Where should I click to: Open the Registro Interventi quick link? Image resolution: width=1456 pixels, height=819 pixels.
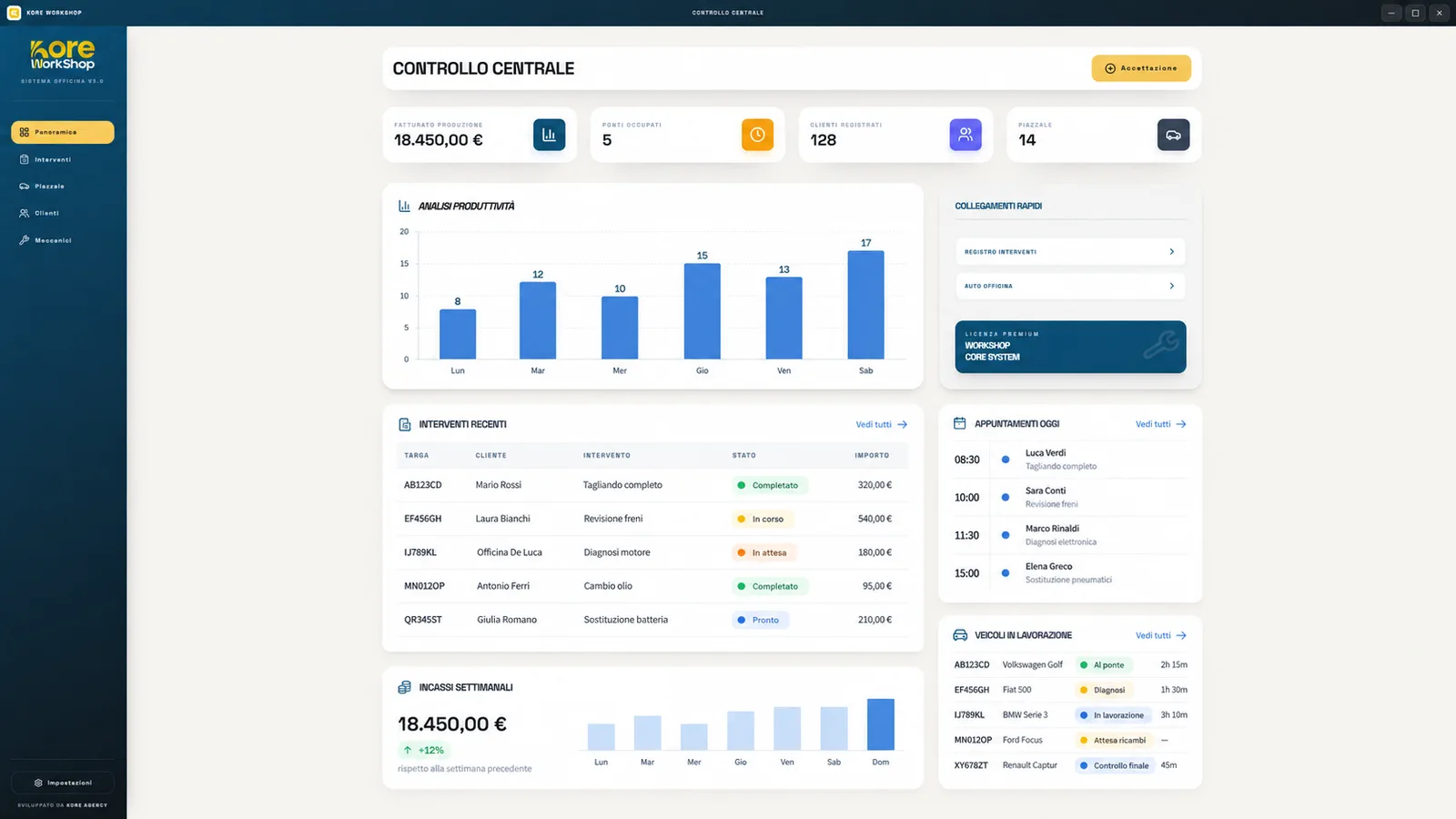1070,251
